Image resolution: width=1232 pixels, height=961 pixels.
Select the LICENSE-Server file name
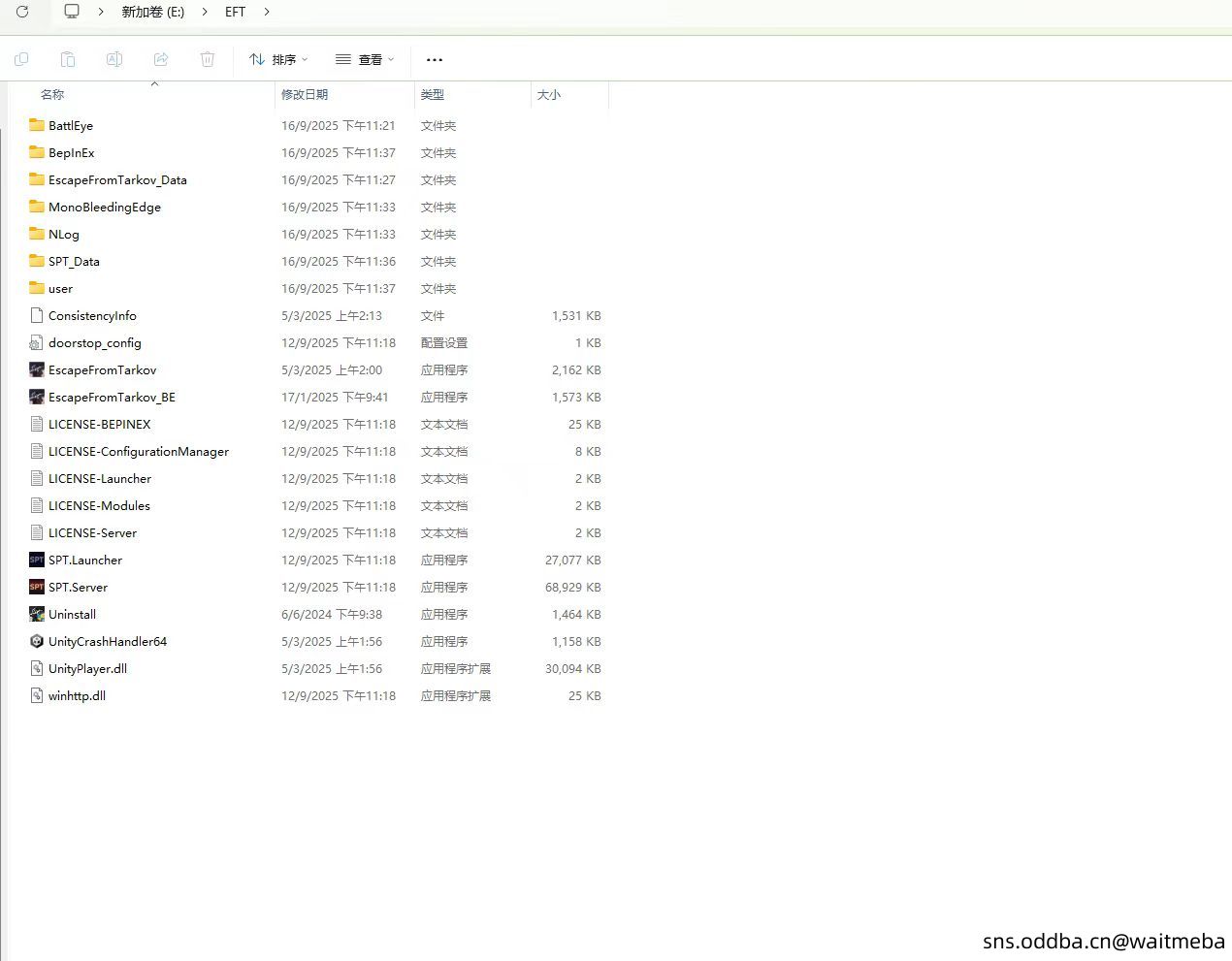[93, 532]
